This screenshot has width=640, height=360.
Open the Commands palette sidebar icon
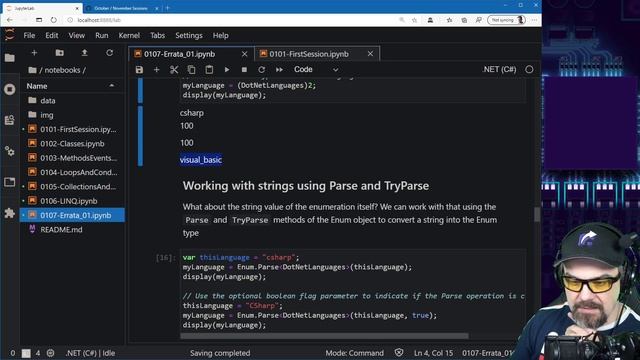9,120
